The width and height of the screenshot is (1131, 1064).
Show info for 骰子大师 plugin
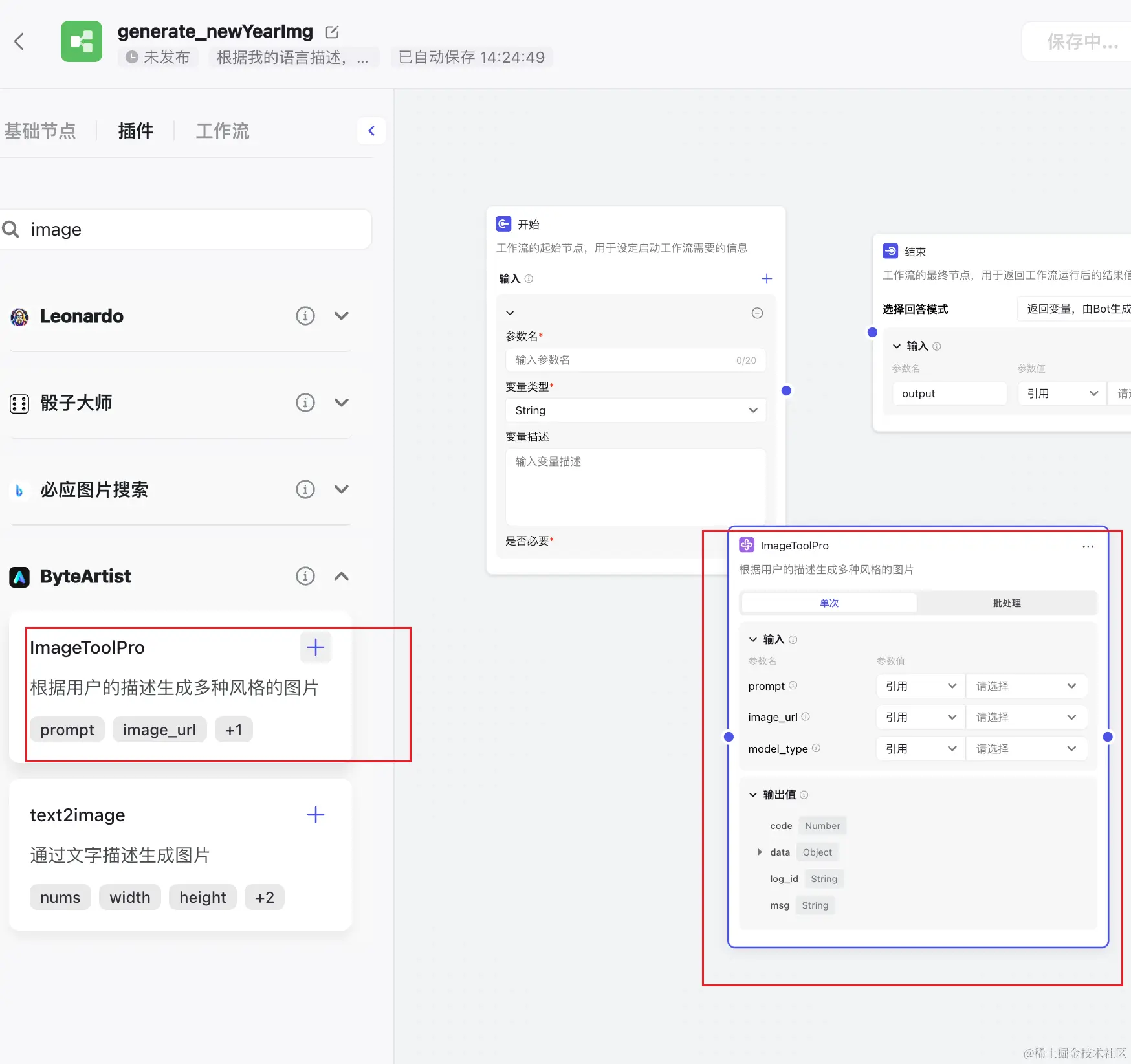coord(305,403)
